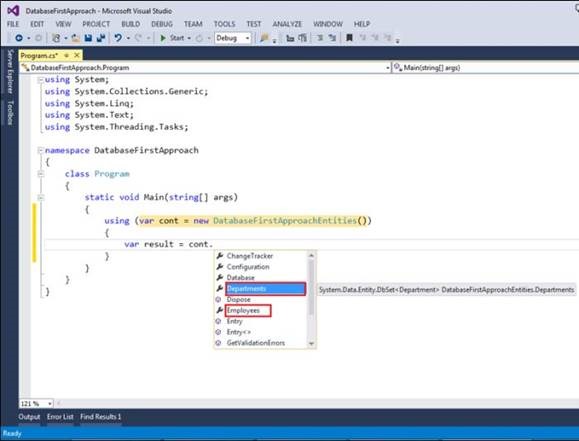Click the Save All icon

click(x=101, y=38)
